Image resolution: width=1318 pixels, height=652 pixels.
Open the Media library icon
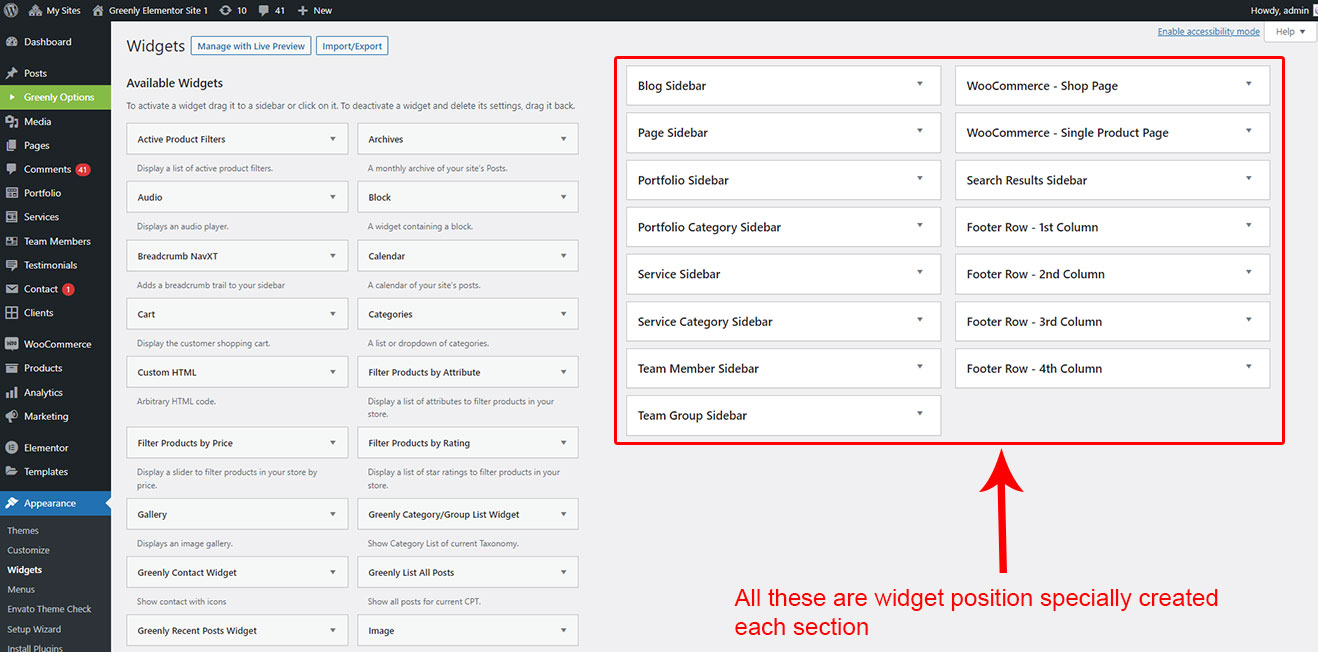point(12,121)
